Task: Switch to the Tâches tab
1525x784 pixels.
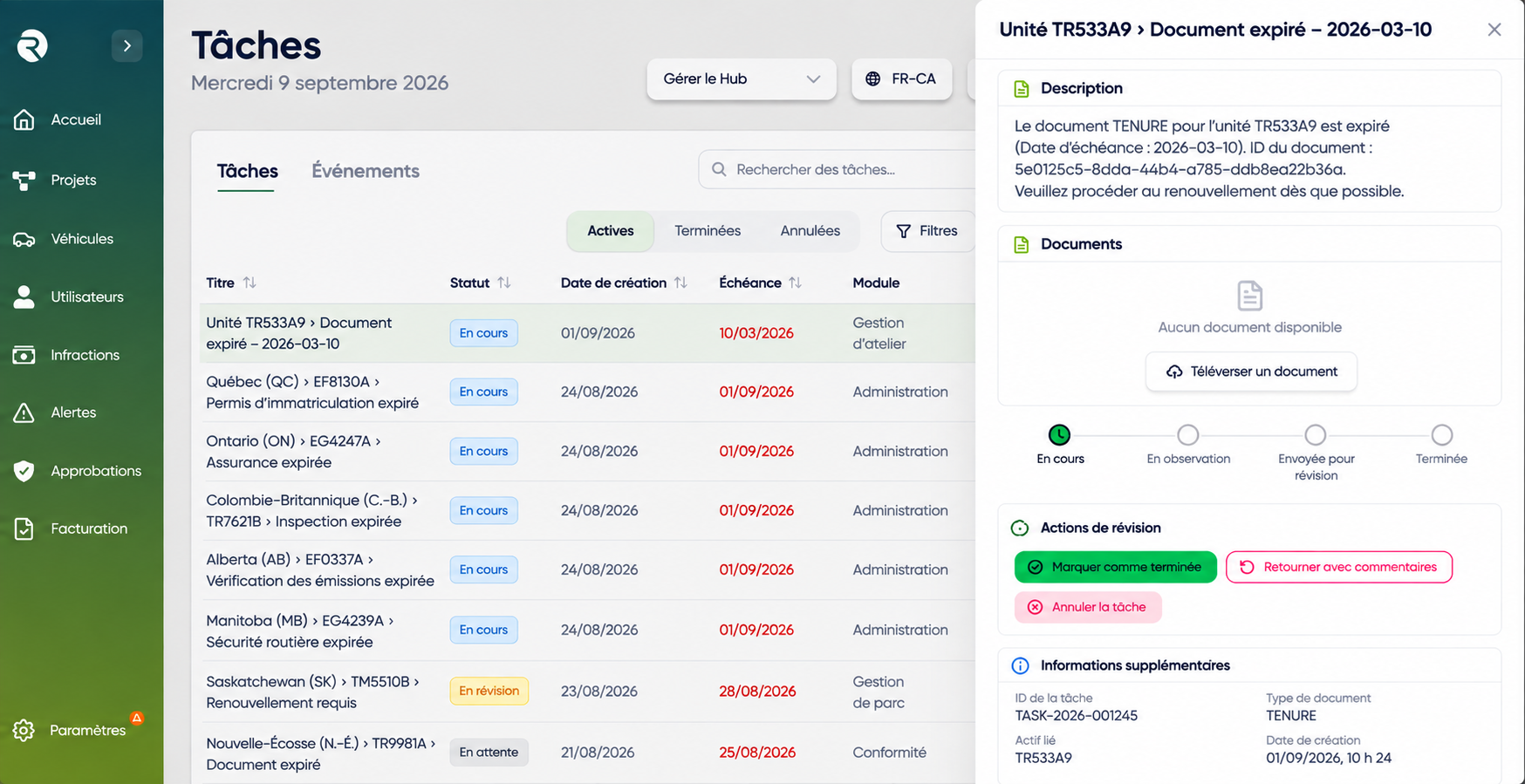Action: coord(248,171)
